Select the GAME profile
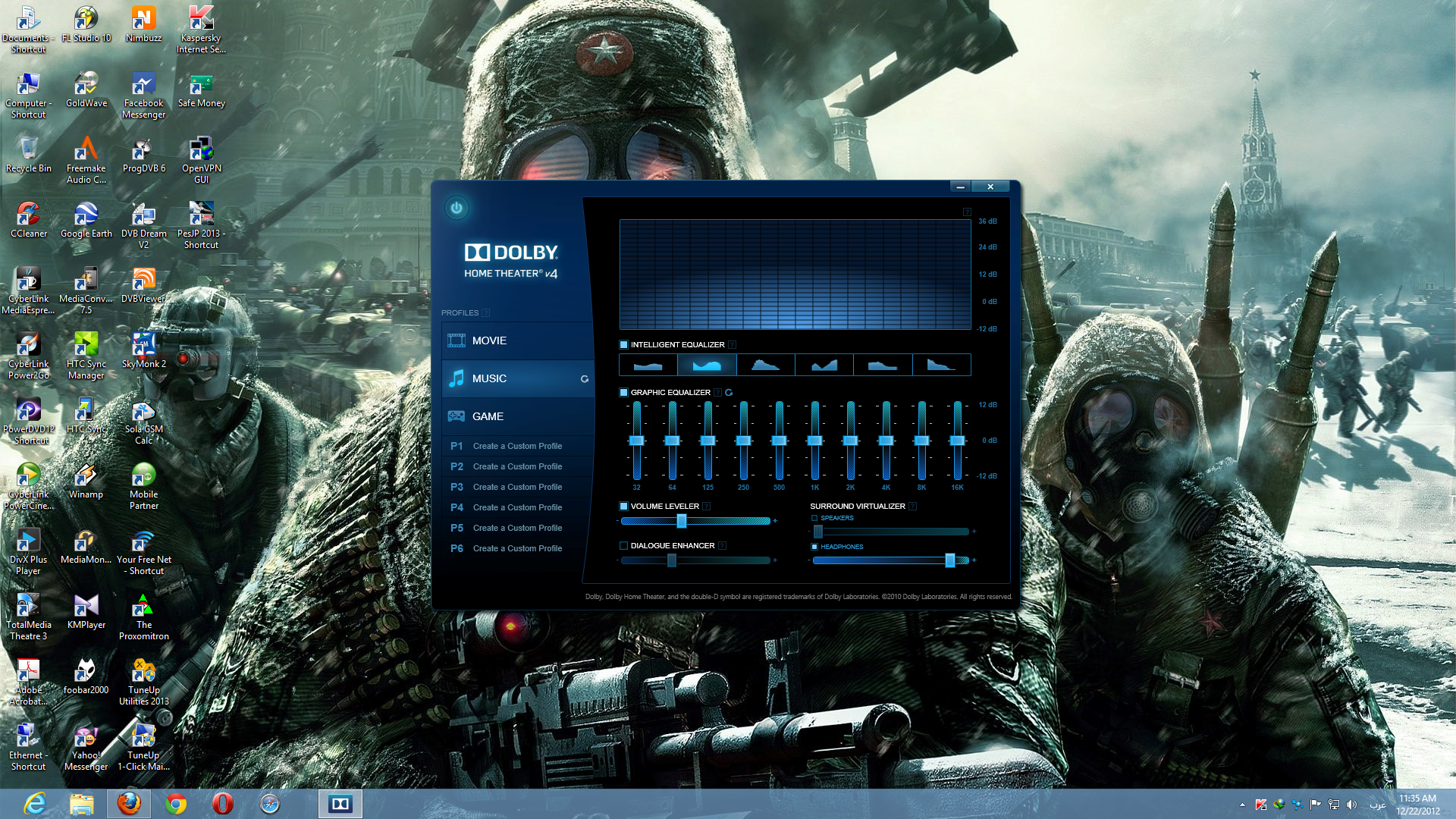Screen dimensions: 1456x819 coord(518,416)
